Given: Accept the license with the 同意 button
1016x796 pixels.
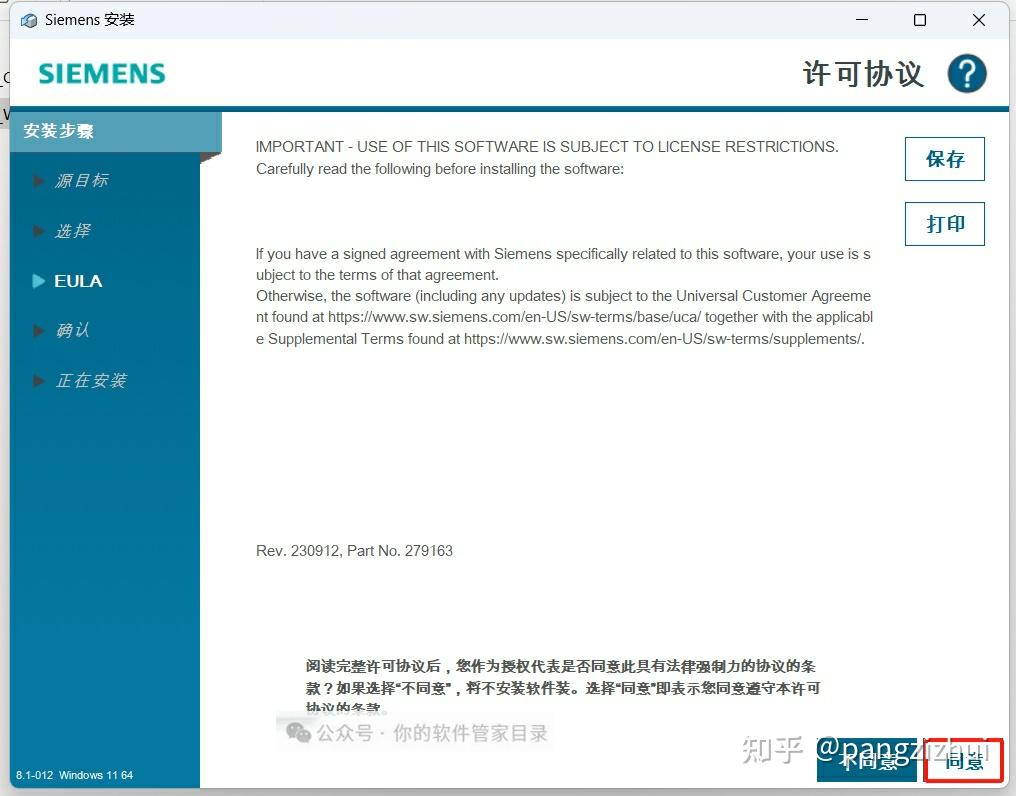Looking at the screenshot, I should (963, 760).
